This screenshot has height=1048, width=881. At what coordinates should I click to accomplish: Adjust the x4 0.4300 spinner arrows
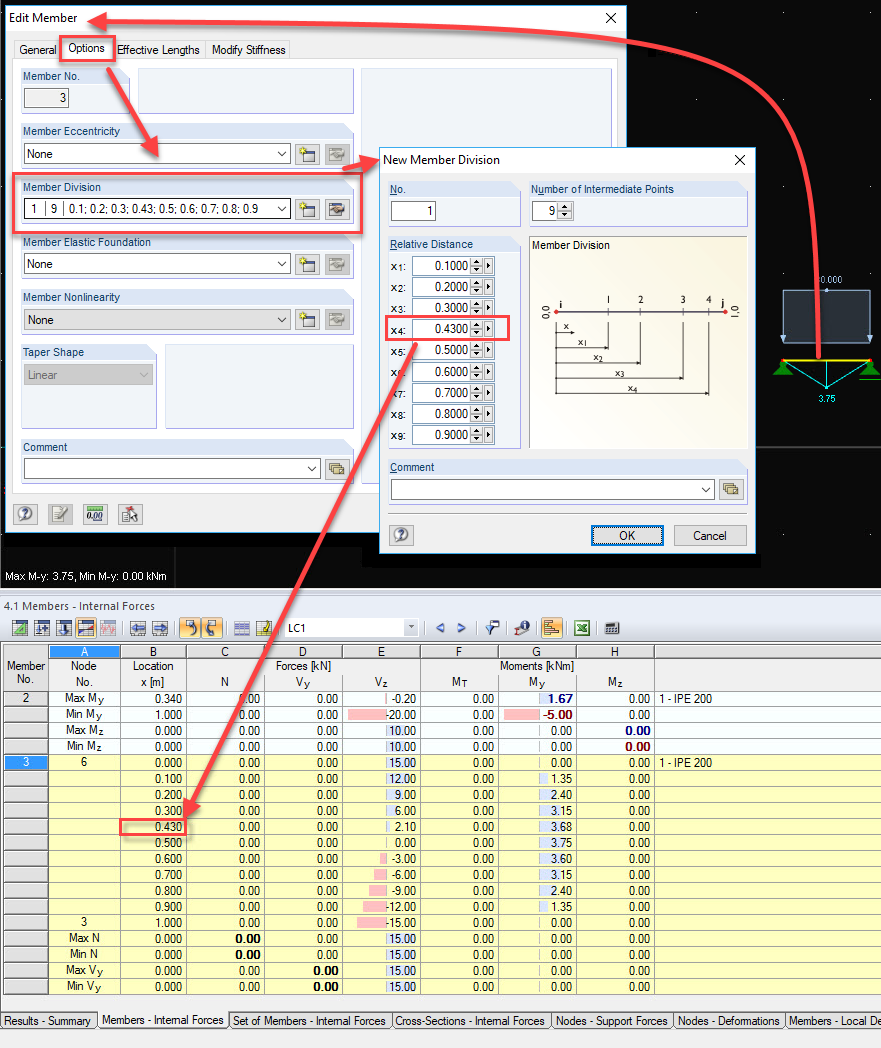point(477,329)
